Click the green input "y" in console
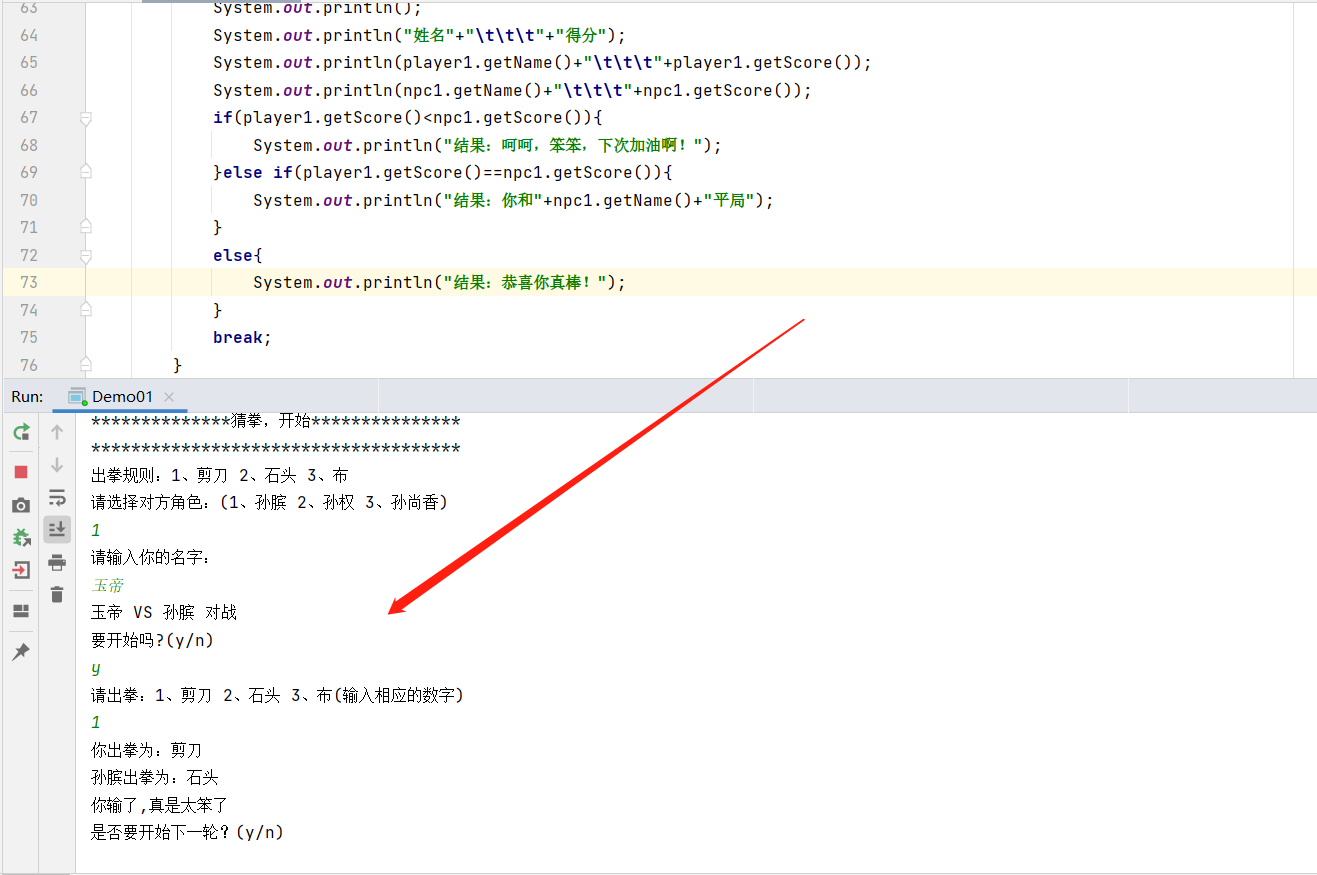The image size is (1317, 875). 96,668
